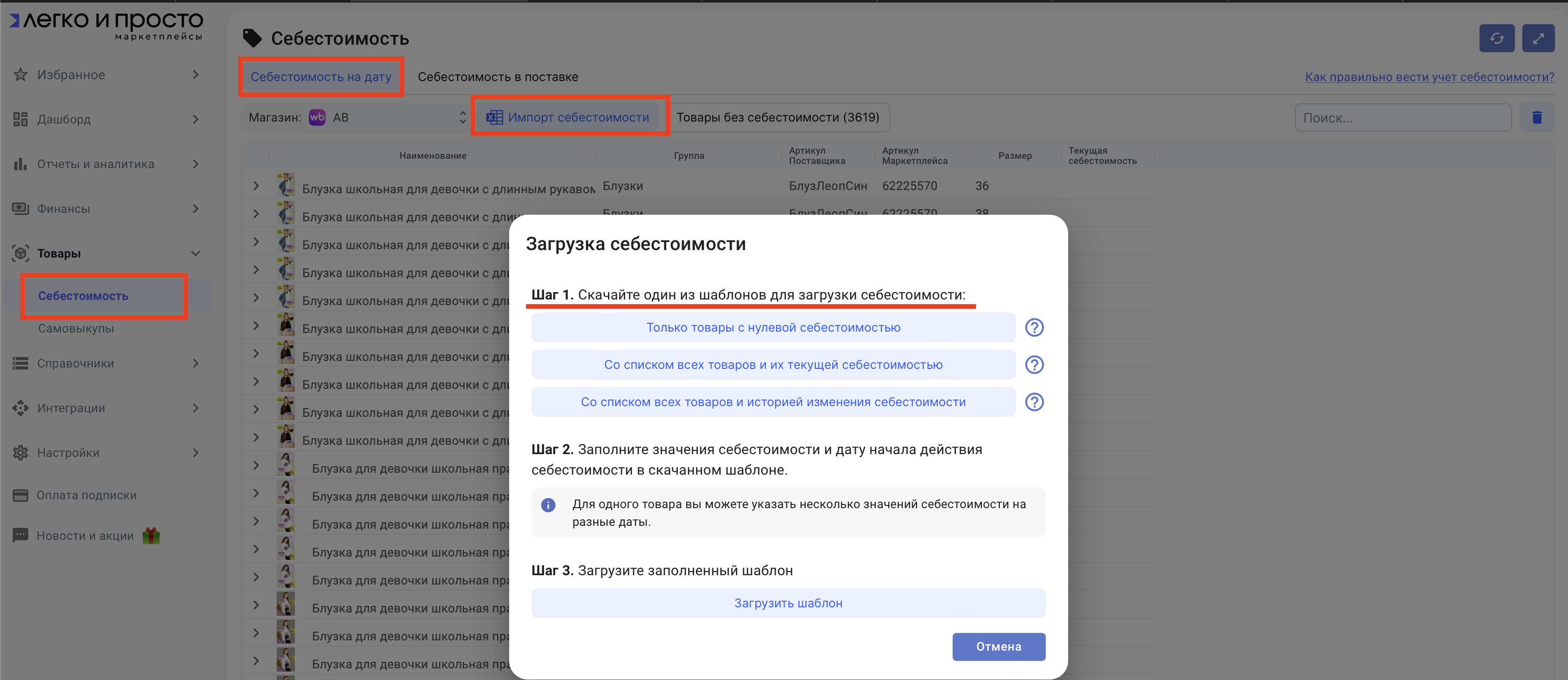Click the Избранное star icon
This screenshot has height=680, width=1568.
coord(20,75)
